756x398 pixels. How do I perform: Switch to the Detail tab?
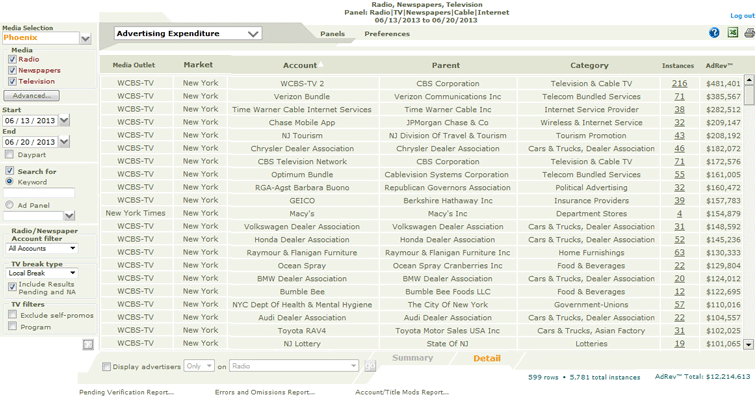point(486,358)
